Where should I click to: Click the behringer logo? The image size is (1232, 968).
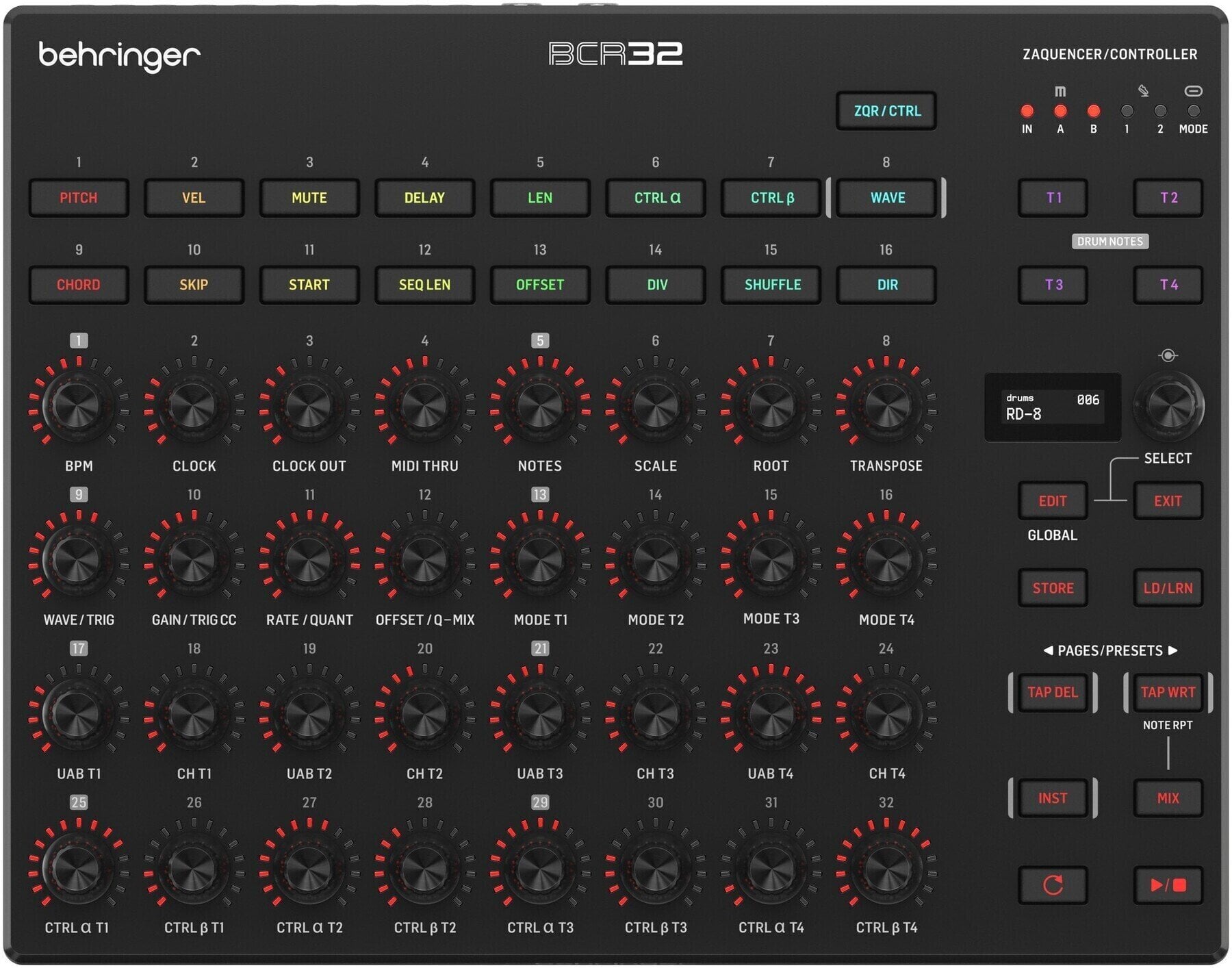coord(119,56)
